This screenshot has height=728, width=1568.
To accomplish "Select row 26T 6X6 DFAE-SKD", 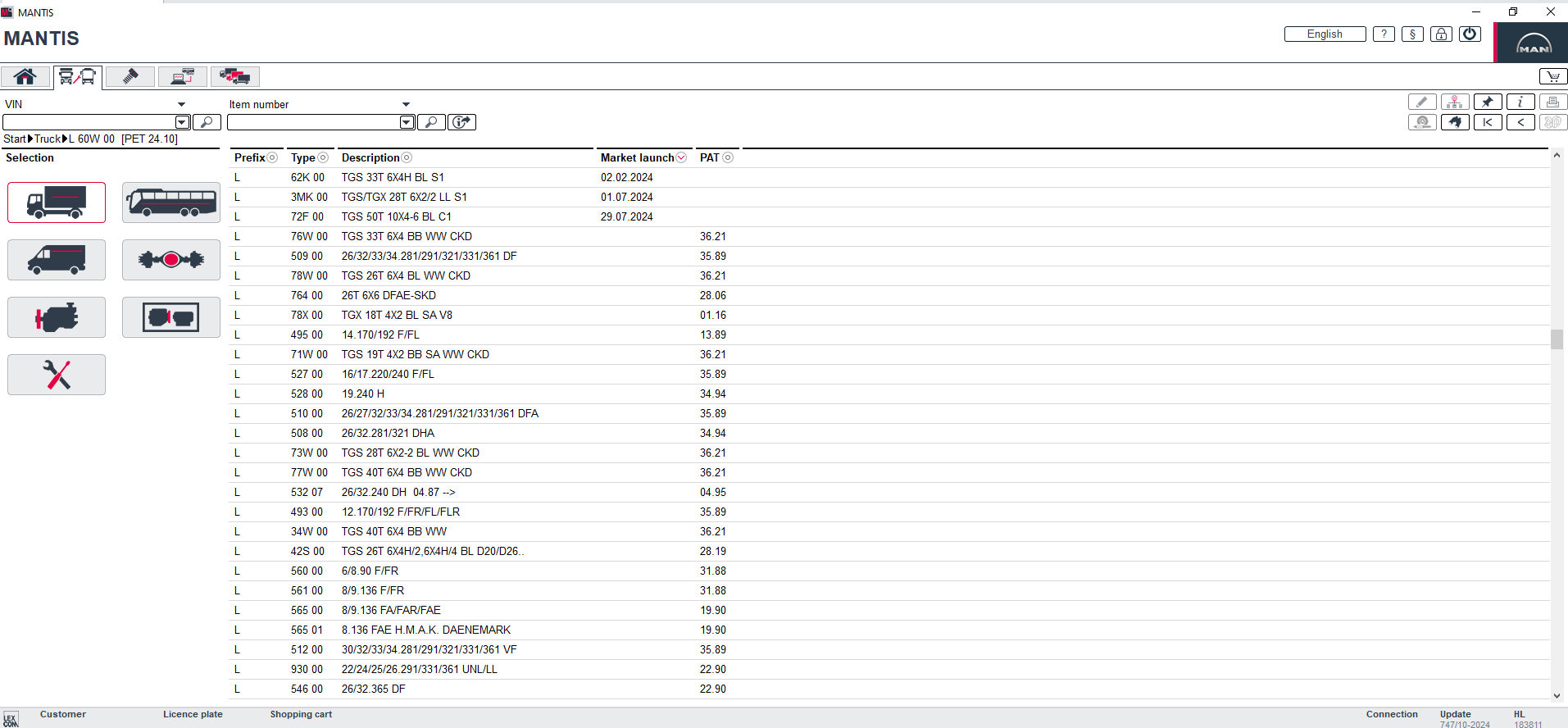I will click(889, 295).
